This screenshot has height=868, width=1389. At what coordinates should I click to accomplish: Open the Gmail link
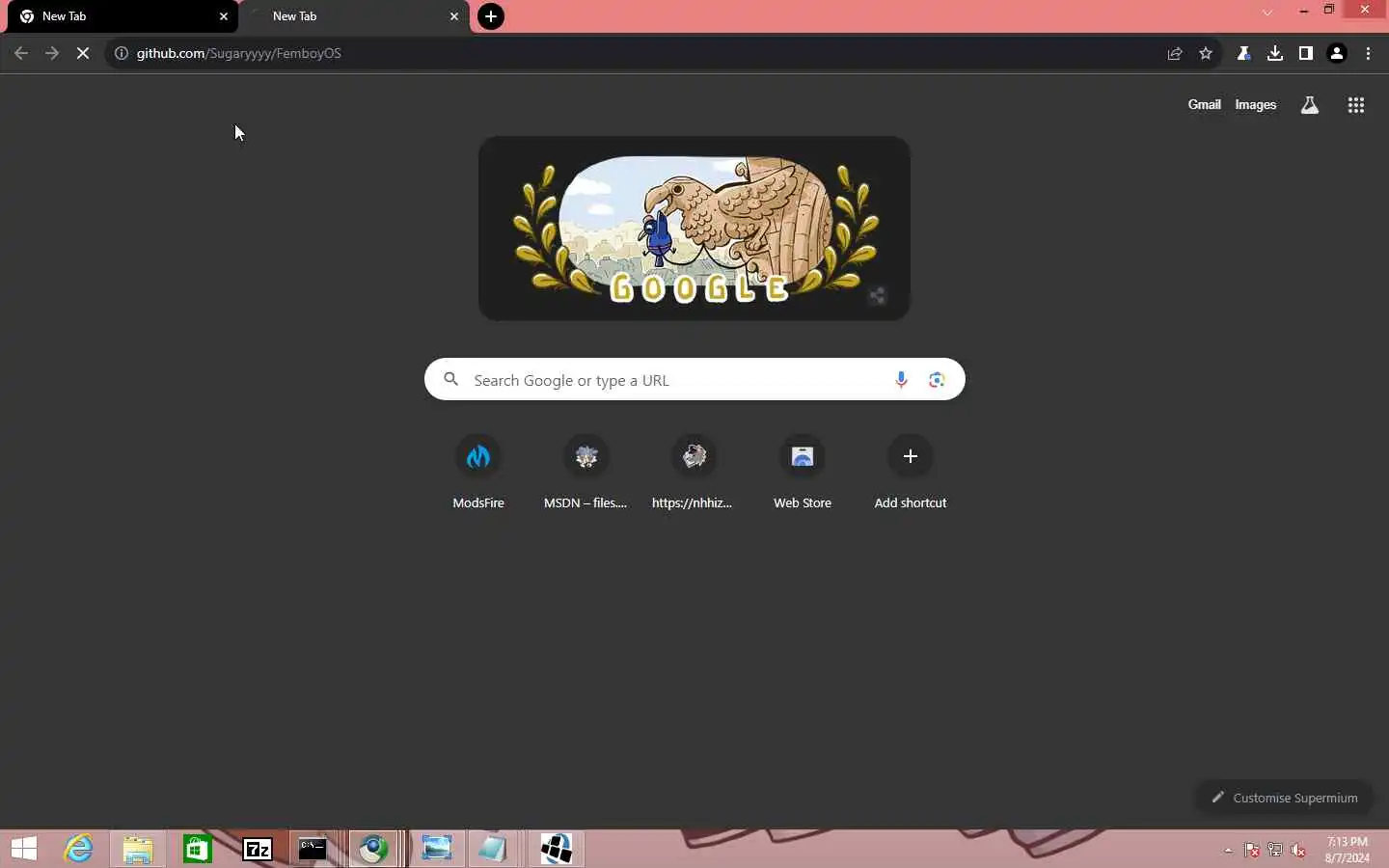pyautogui.click(x=1204, y=105)
